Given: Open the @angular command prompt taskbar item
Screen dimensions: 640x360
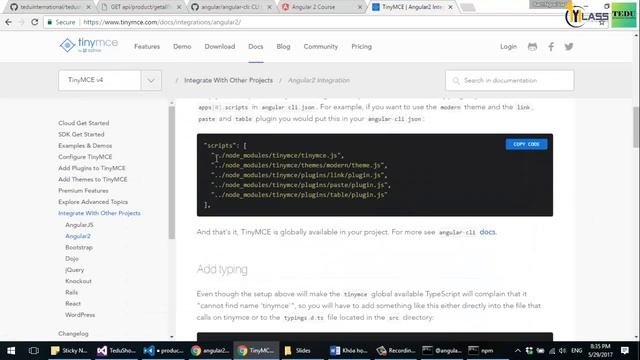Looking at the screenshot, I should (x=442, y=351).
